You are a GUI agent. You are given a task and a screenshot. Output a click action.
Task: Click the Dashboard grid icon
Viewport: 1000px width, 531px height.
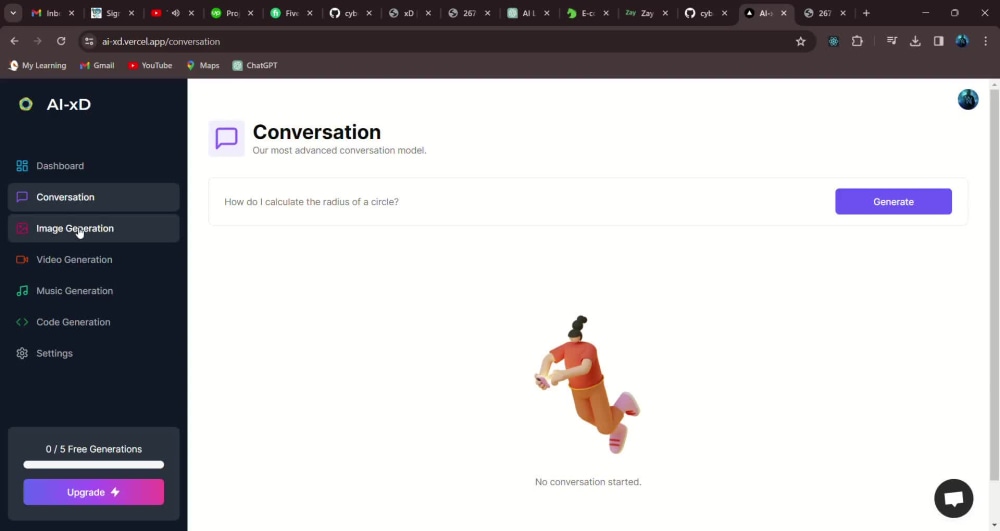click(x=22, y=166)
